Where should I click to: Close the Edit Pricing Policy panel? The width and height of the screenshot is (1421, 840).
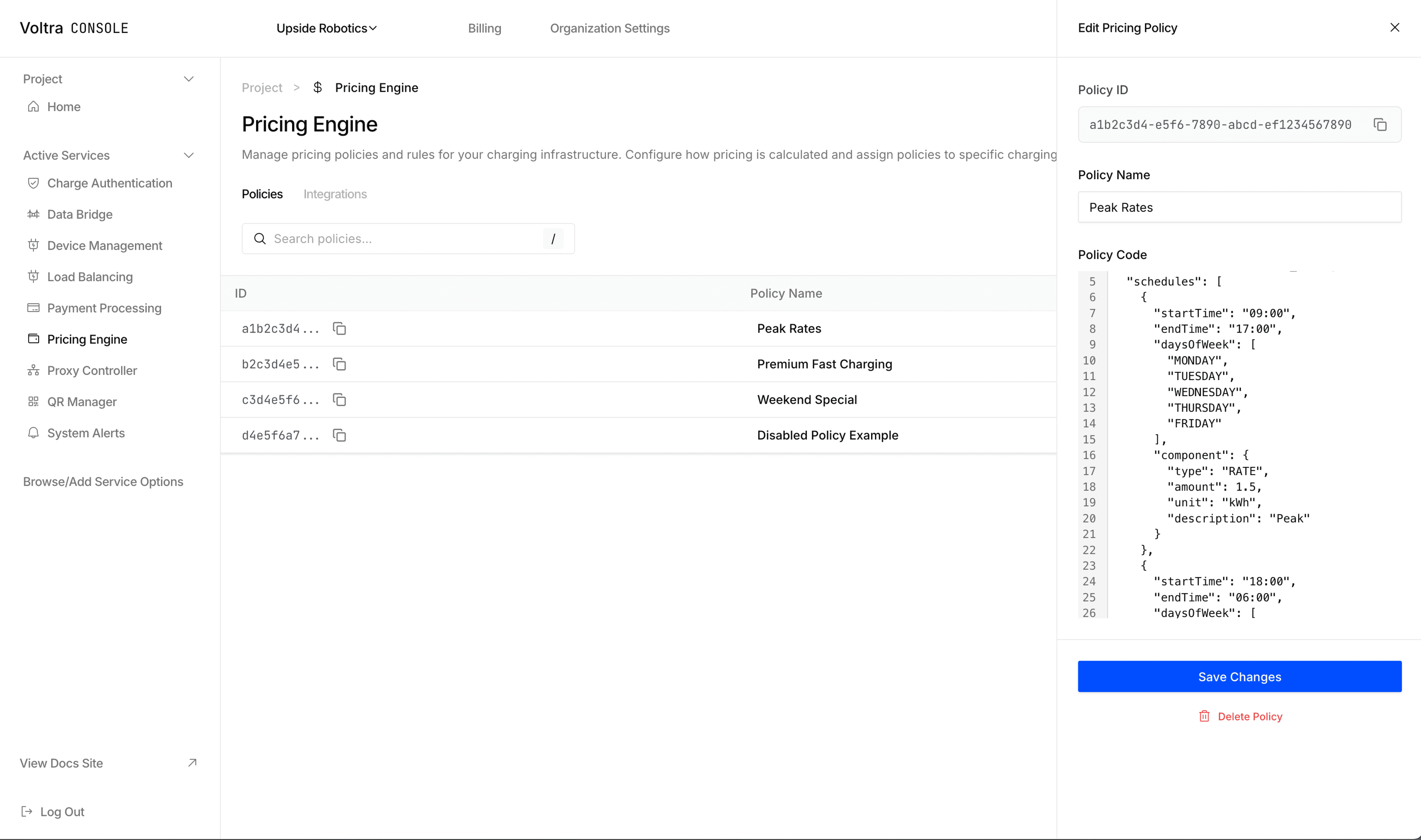click(x=1394, y=28)
